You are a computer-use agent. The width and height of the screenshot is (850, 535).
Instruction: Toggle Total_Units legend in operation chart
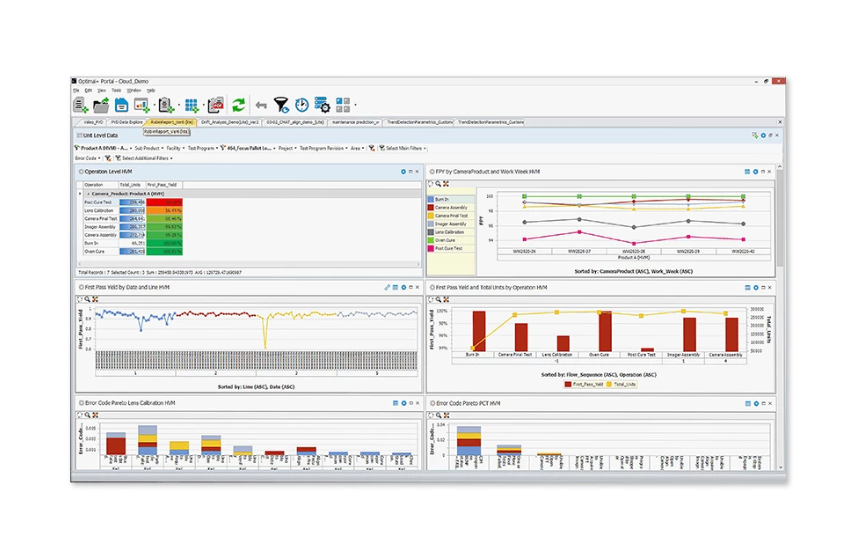(x=620, y=384)
